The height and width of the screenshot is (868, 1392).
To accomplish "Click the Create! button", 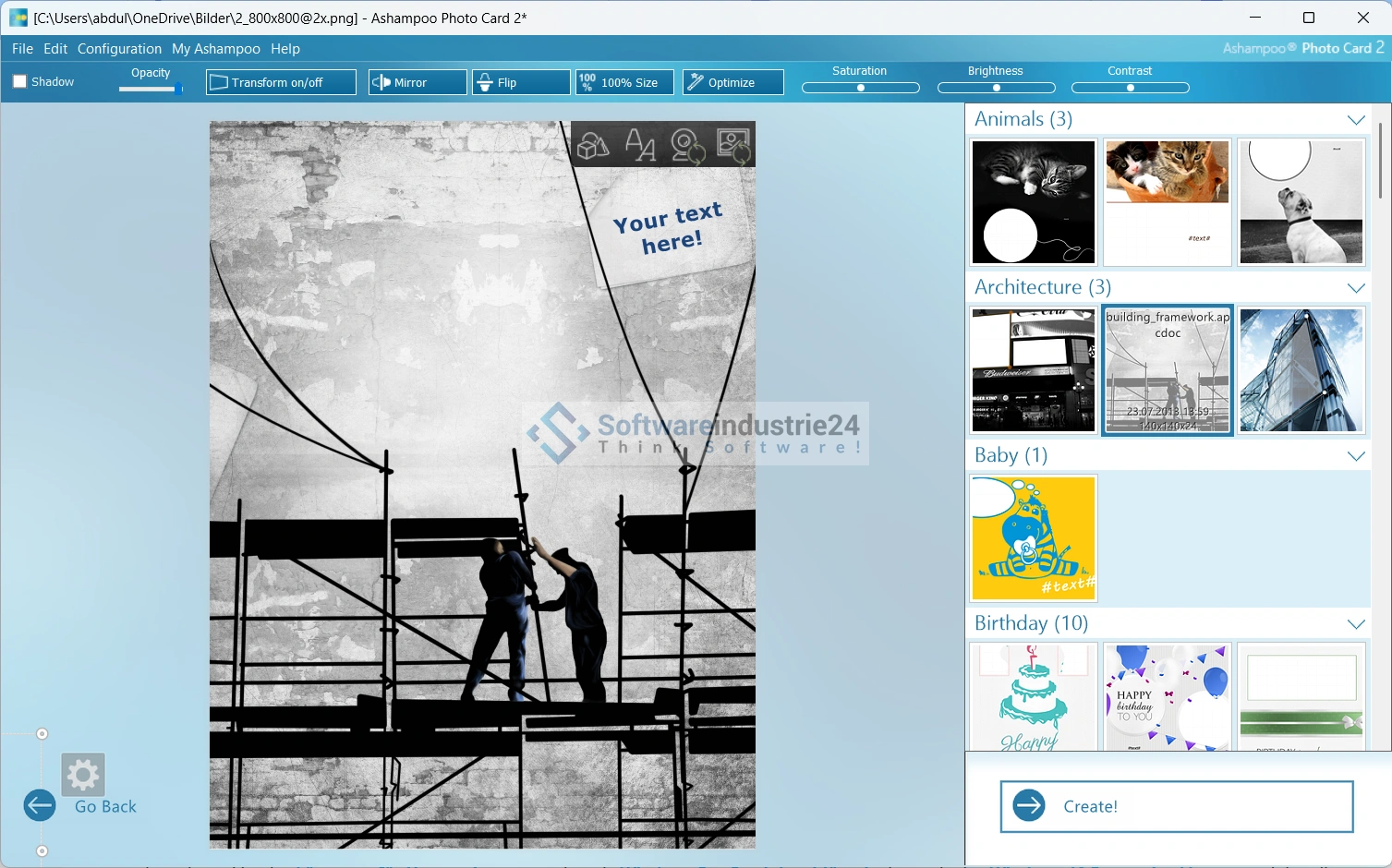I will (x=1176, y=806).
